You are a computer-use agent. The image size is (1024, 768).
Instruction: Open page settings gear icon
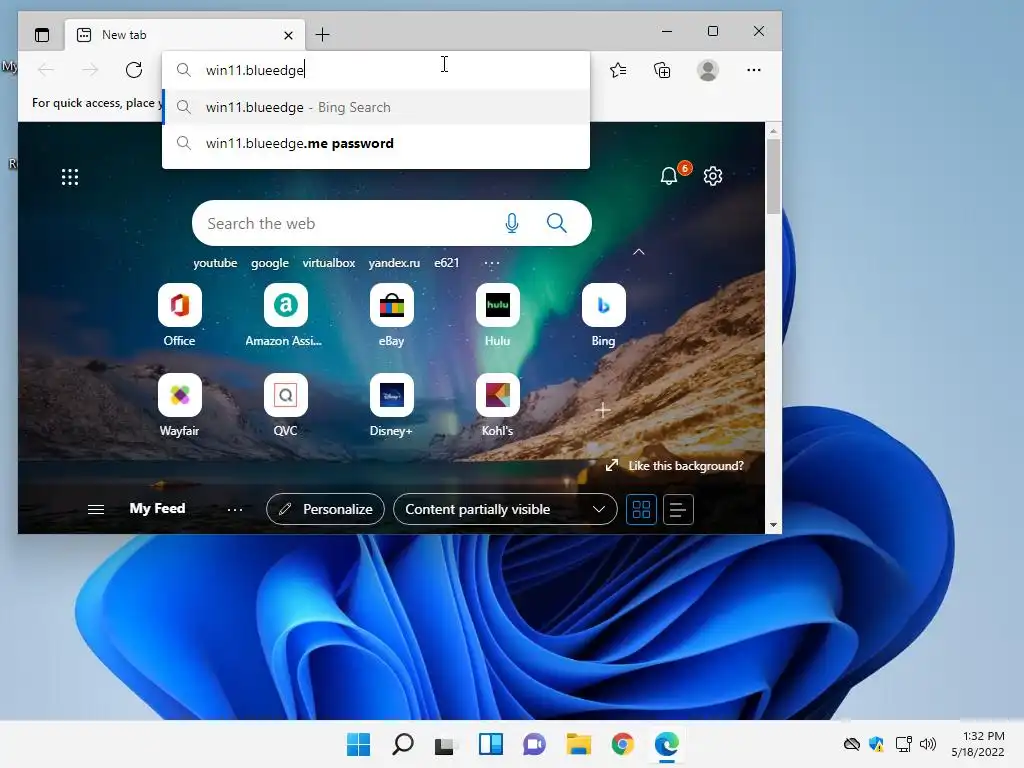(x=712, y=176)
